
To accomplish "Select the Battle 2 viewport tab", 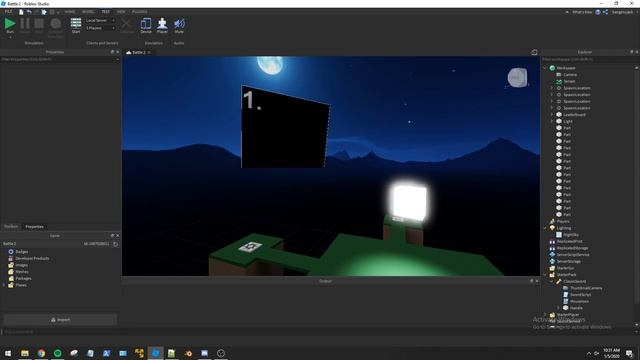I will coord(138,52).
